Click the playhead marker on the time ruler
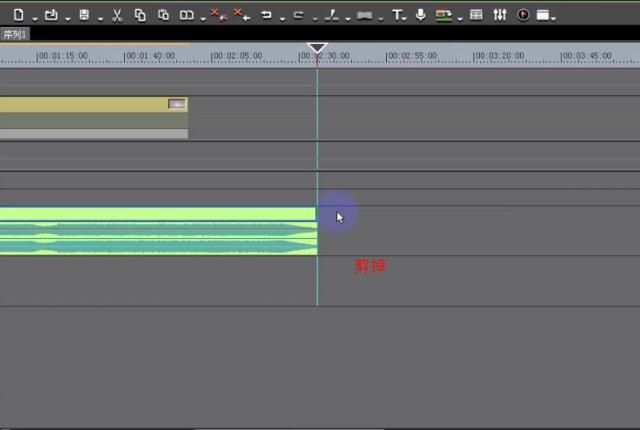 (317, 48)
